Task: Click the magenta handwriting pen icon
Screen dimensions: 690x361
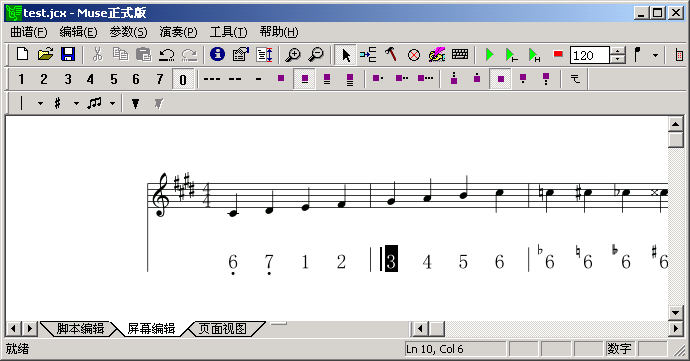Action: point(437,55)
